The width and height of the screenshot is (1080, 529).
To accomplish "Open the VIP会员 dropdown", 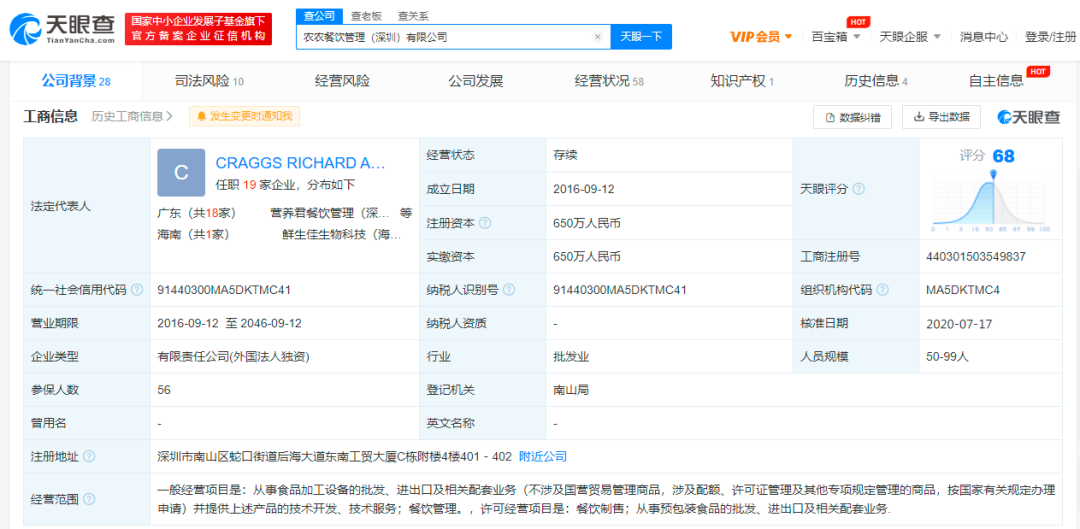I will (x=761, y=37).
